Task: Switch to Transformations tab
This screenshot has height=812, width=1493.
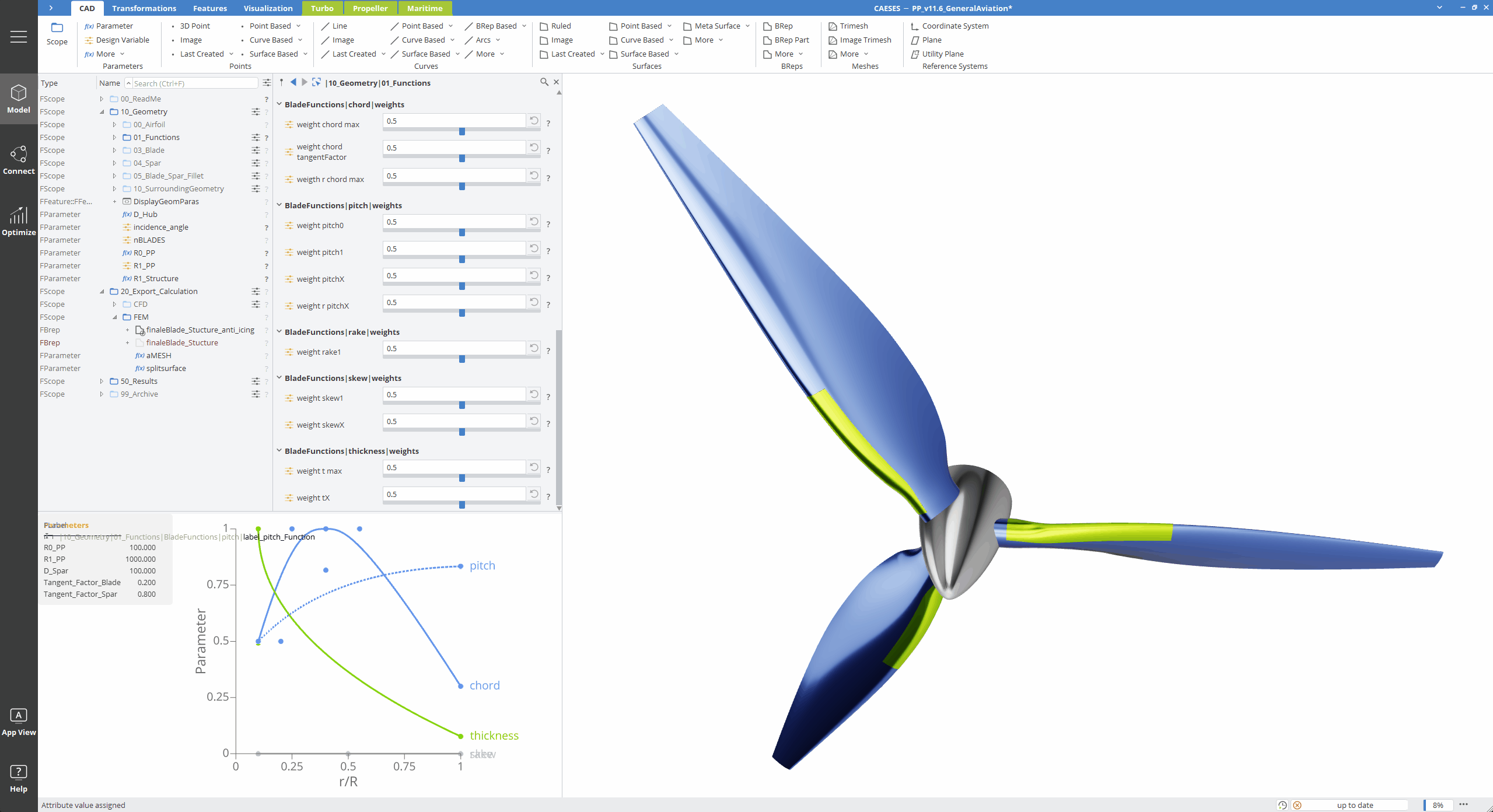Action: pos(144,8)
